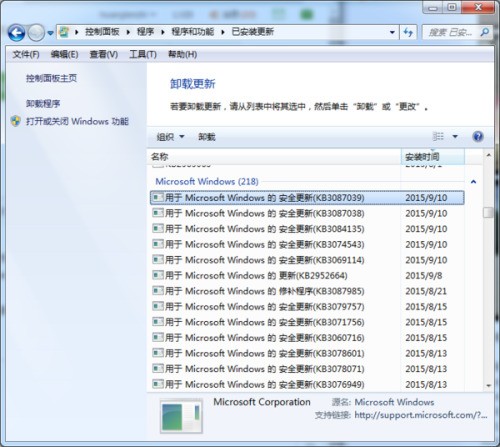Click the vertical scrollbar thumb in list
Viewport: 500px width, 447px height.
click(488, 212)
